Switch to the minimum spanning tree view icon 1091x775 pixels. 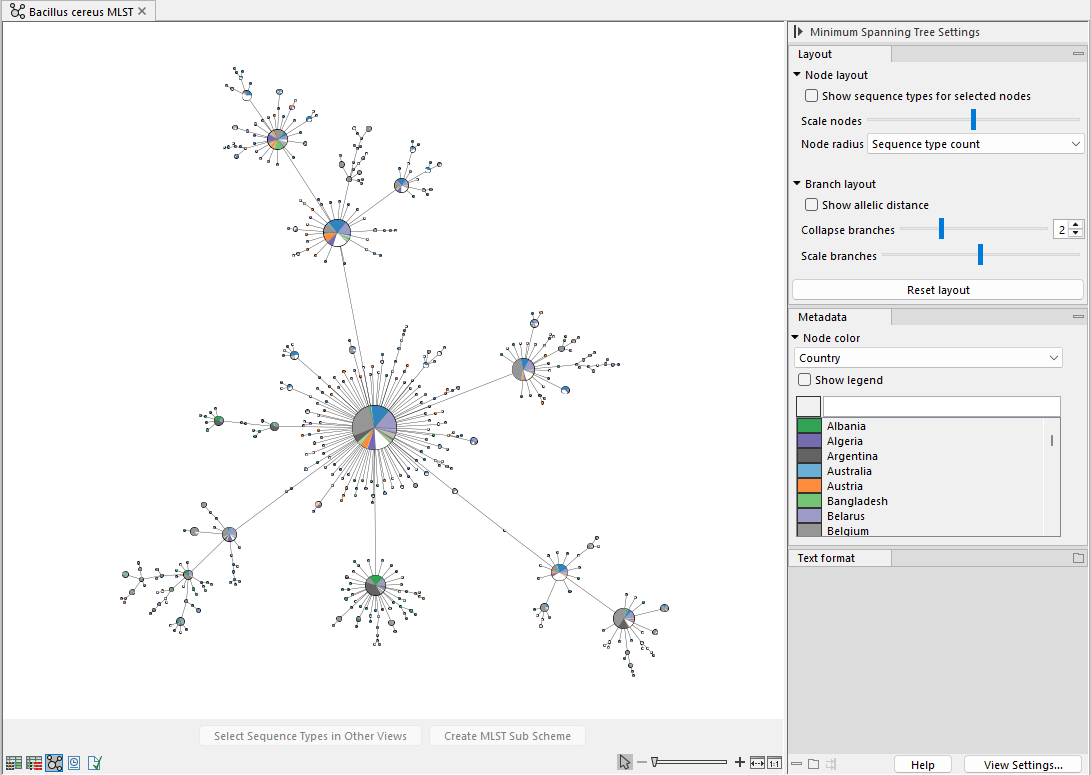pos(54,763)
